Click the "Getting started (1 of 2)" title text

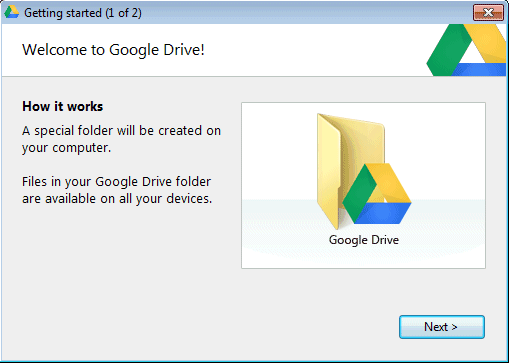83,13
